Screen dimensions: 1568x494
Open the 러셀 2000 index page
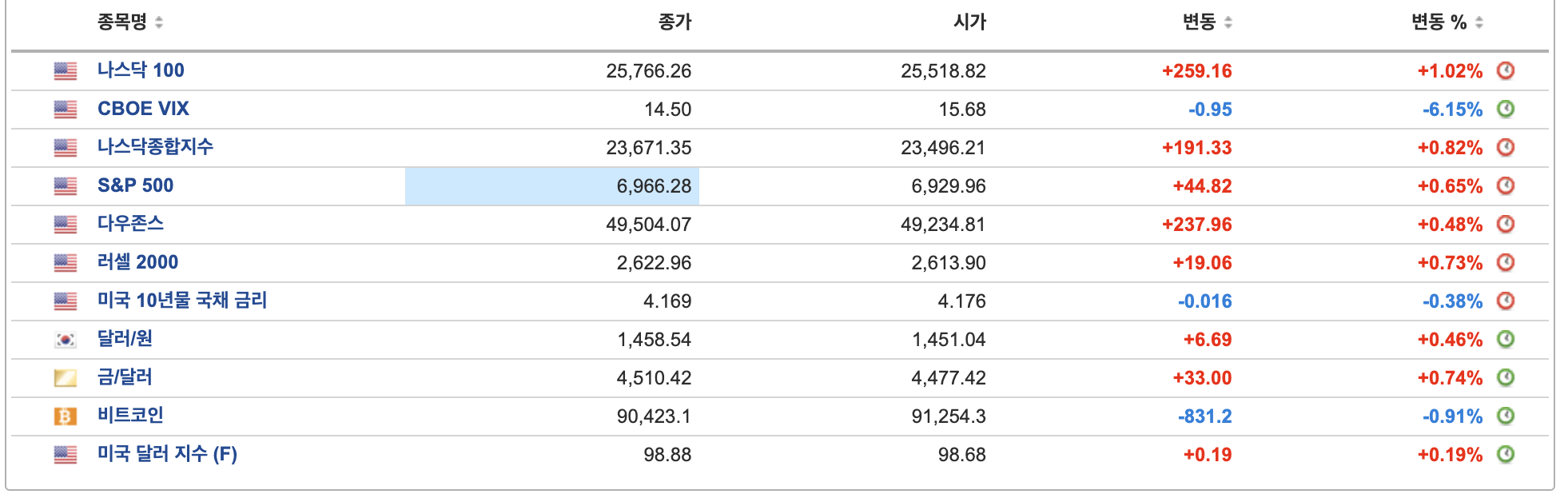point(137,262)
